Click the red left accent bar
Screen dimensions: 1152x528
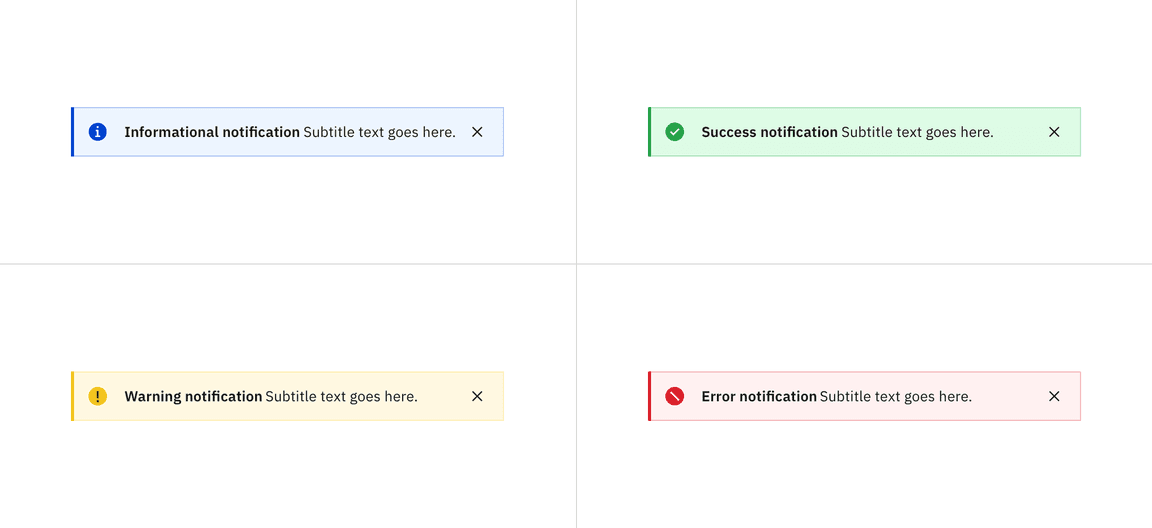coord(650,396)
